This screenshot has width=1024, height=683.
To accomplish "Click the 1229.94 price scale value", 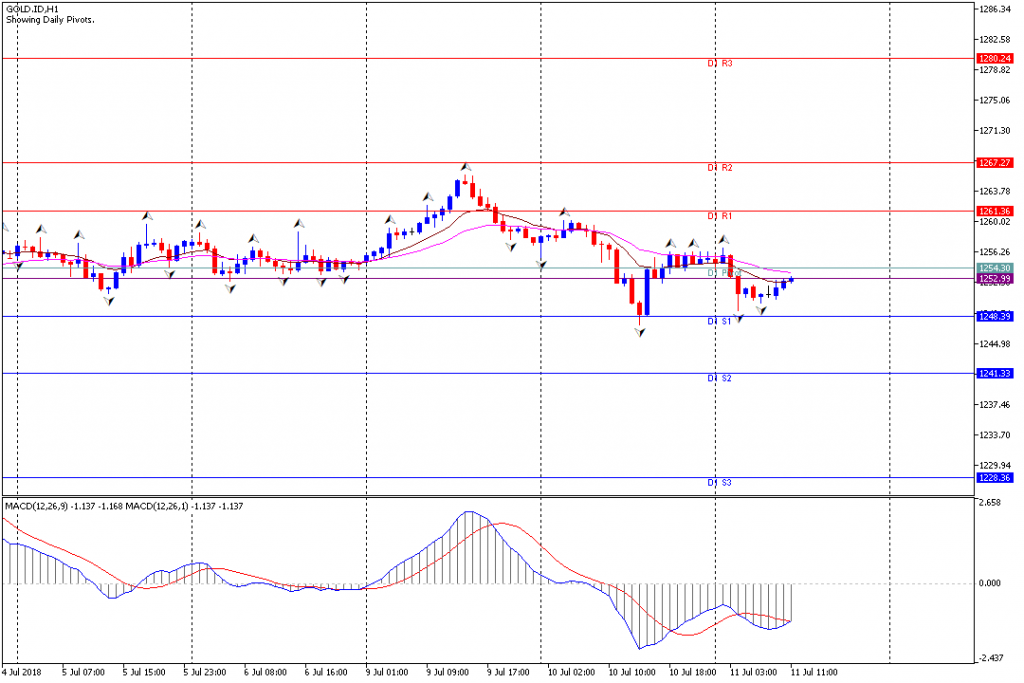I will pyautogui.click(x=995, y=466).
